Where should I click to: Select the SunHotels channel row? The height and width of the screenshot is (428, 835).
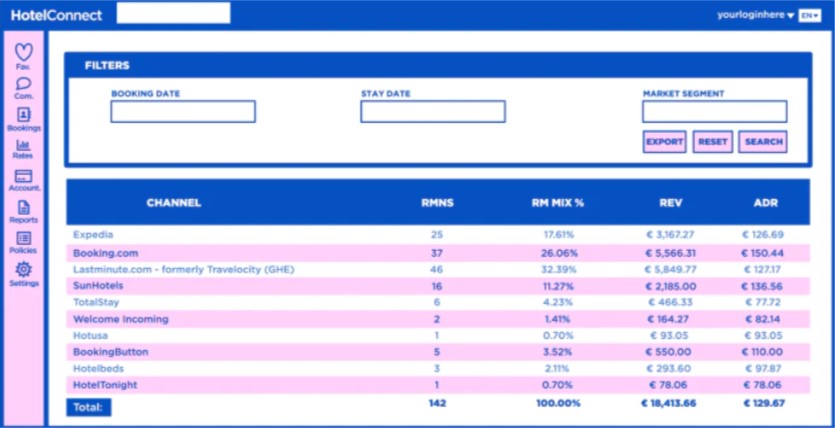[438, 286]
